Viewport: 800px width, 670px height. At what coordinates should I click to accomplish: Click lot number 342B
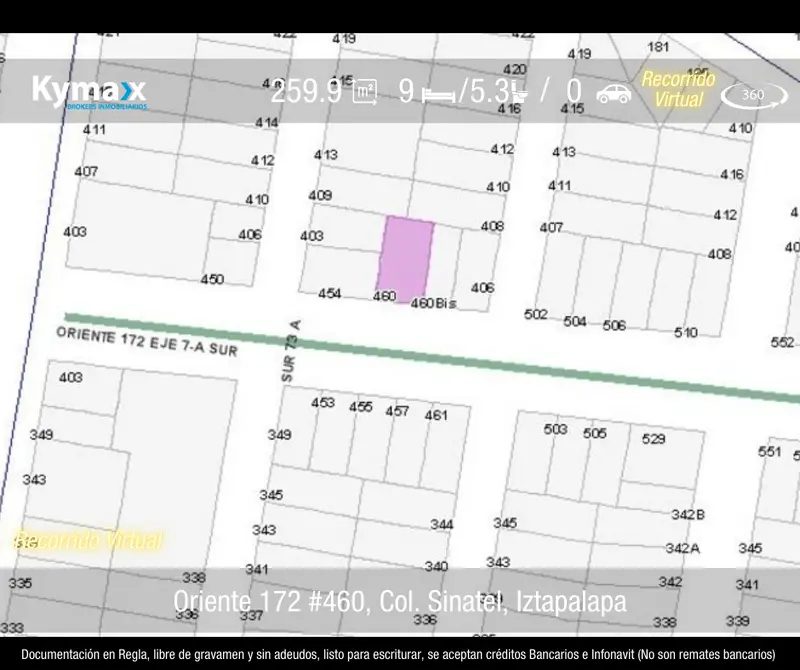[x=688, y=514]
